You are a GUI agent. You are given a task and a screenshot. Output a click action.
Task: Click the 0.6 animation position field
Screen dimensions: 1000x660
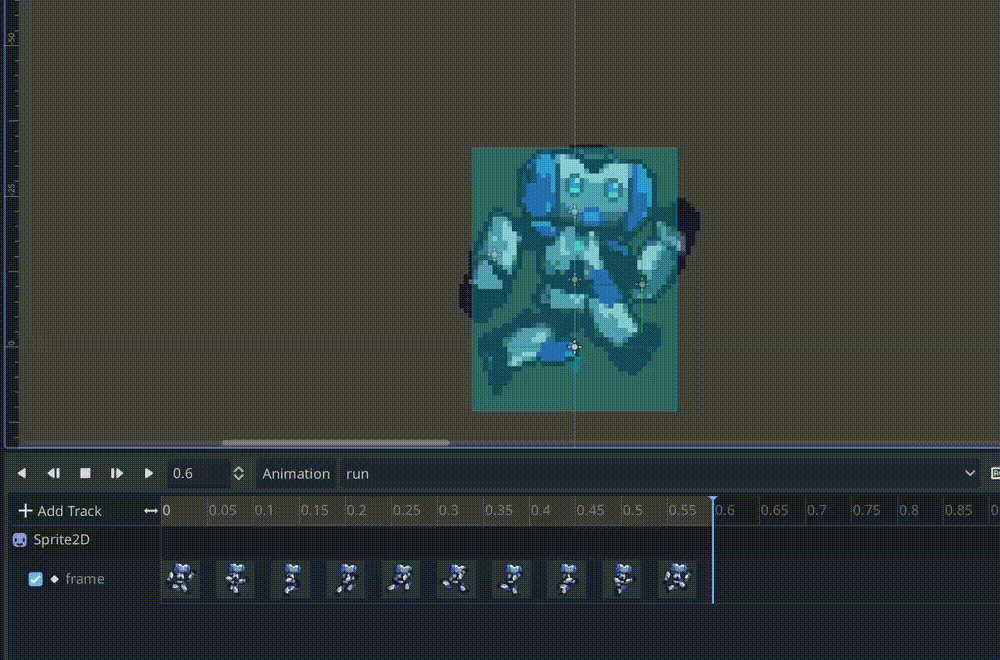point(198,474)
